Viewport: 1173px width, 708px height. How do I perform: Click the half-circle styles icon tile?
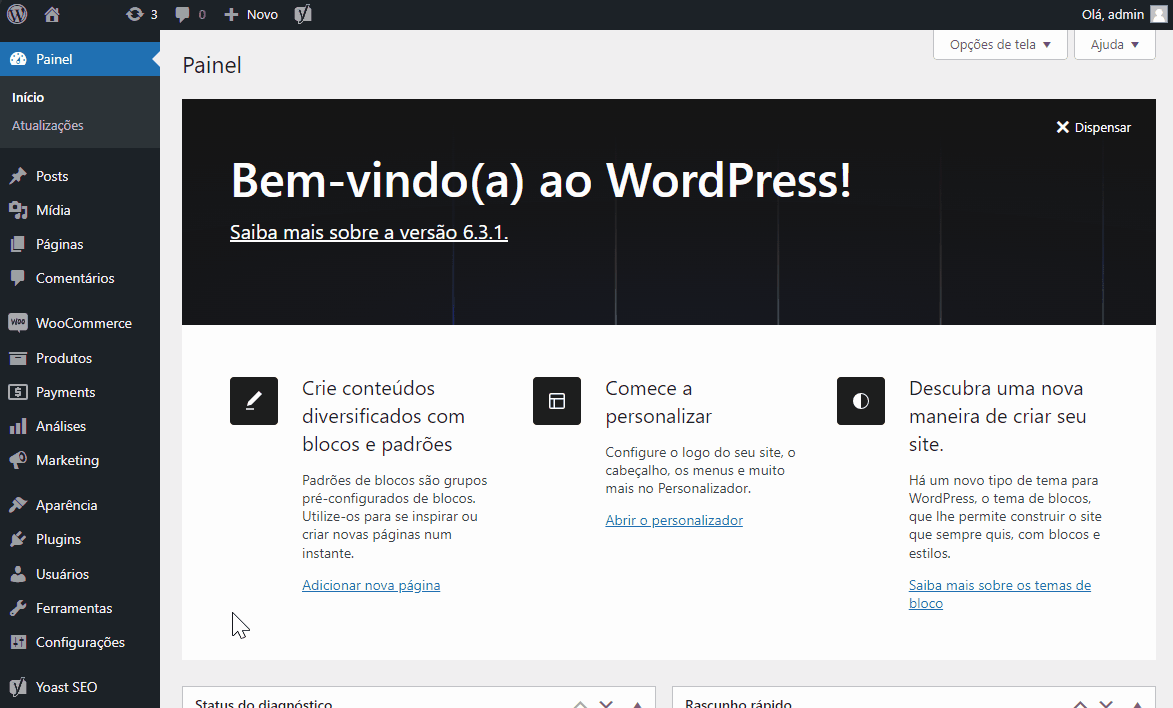[x=861, y=401]
